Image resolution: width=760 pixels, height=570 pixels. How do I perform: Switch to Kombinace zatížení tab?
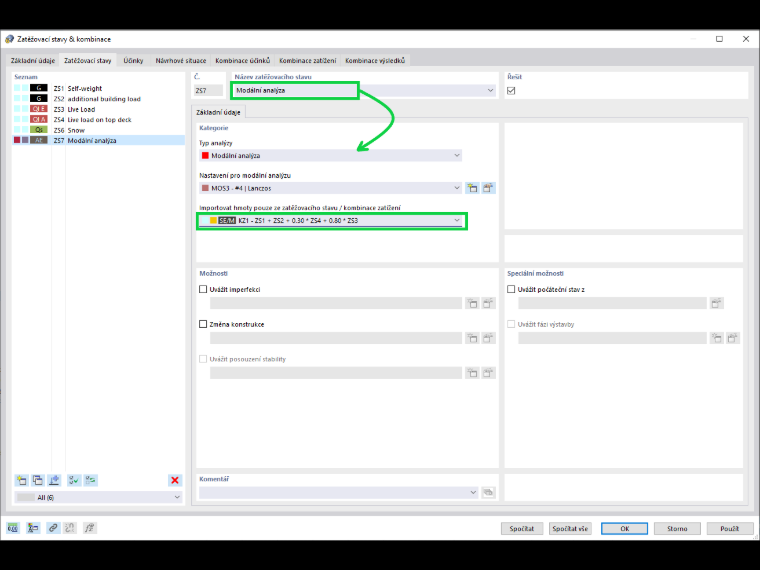(308, 61)
